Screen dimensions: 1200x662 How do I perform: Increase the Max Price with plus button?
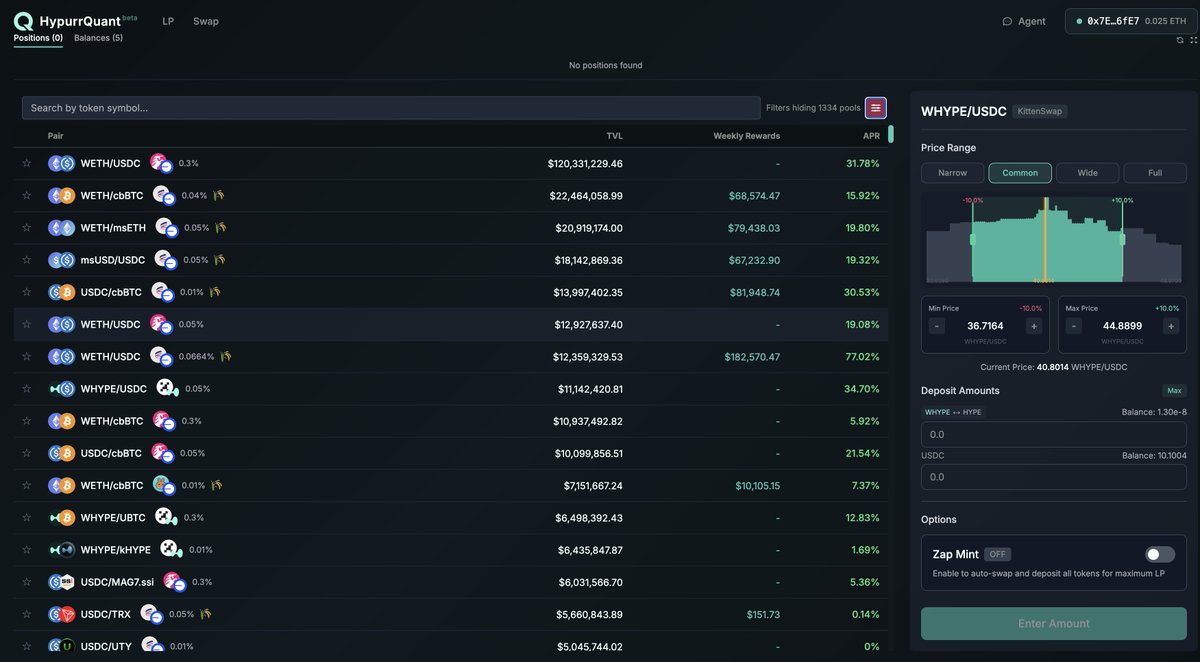(1171, 326)
